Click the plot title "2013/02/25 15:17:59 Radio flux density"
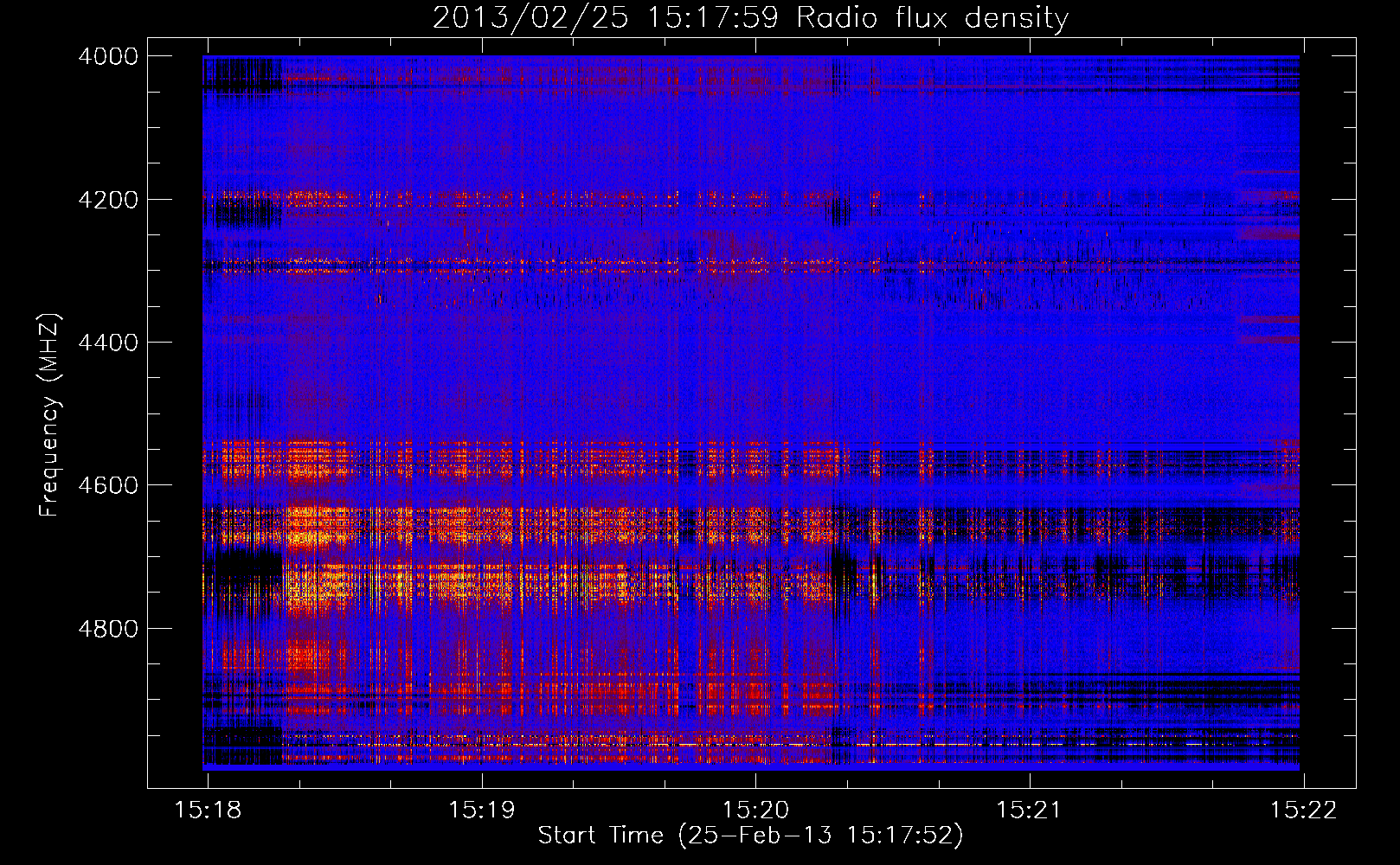This screenshot has width=1400, height=865. [750, 18]
